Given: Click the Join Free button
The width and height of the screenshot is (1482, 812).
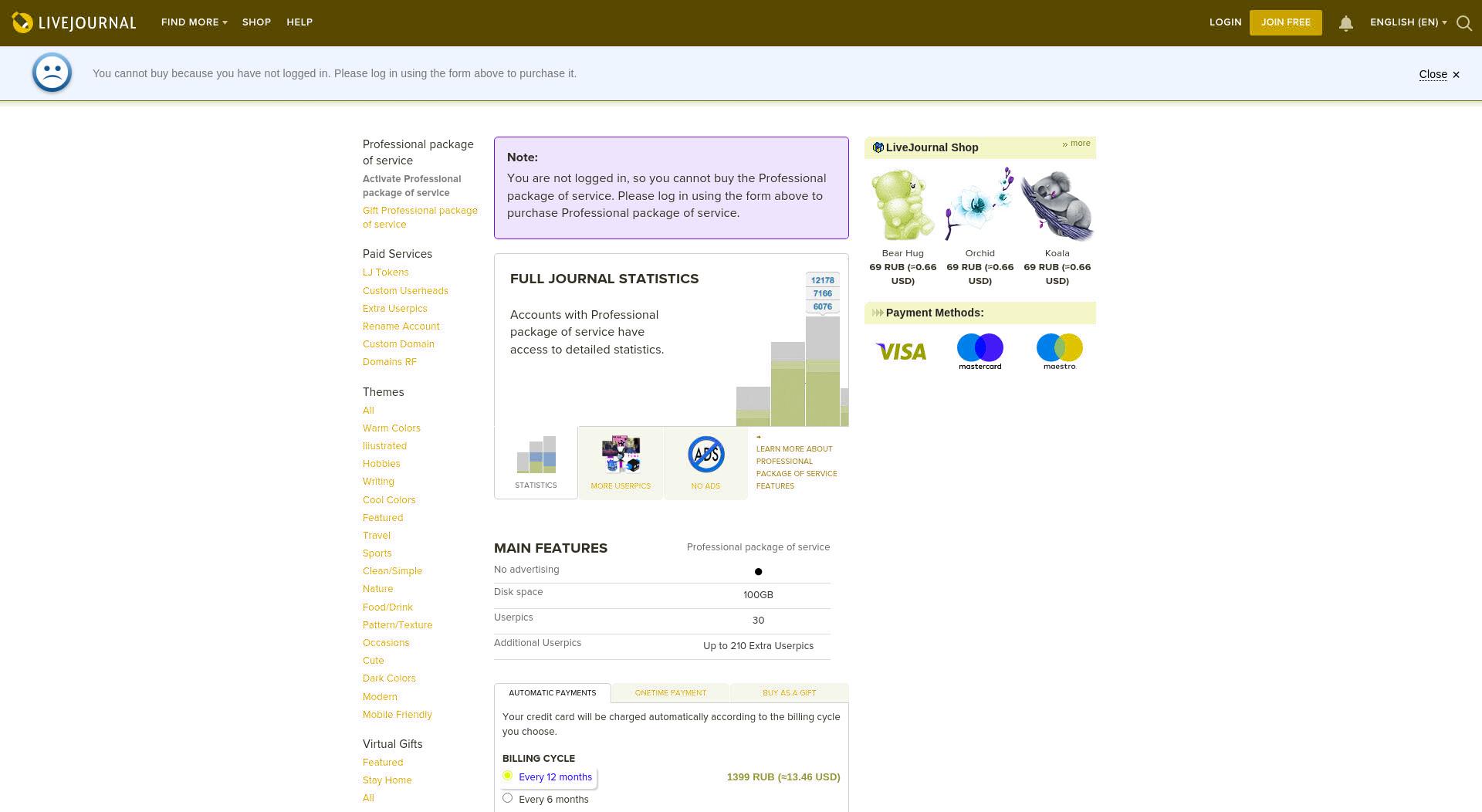Looking at the screenshot, I should (1285, 22).
